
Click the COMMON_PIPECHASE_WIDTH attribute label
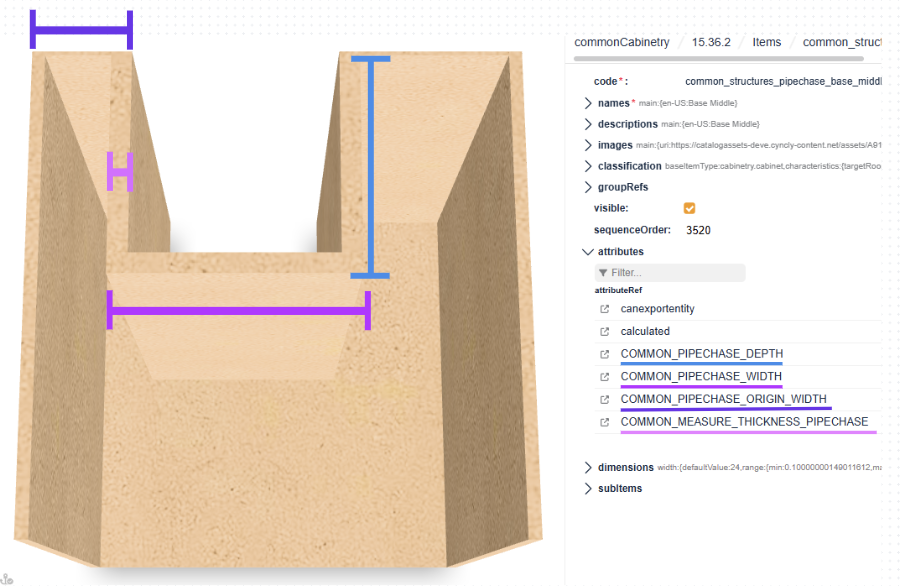point(701,376)
